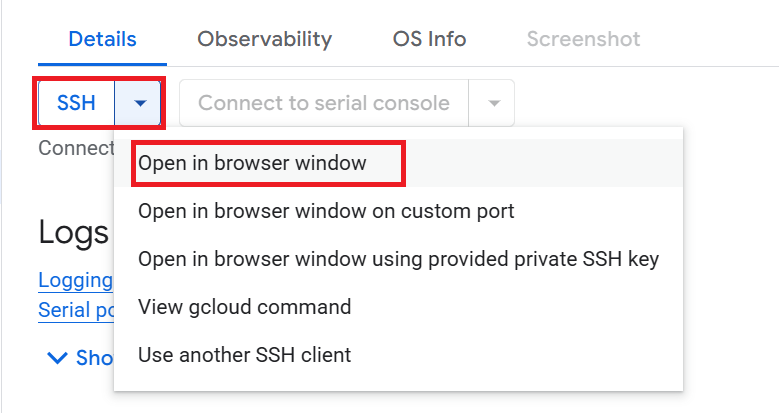Open the Observability tab

pos(264,40)
